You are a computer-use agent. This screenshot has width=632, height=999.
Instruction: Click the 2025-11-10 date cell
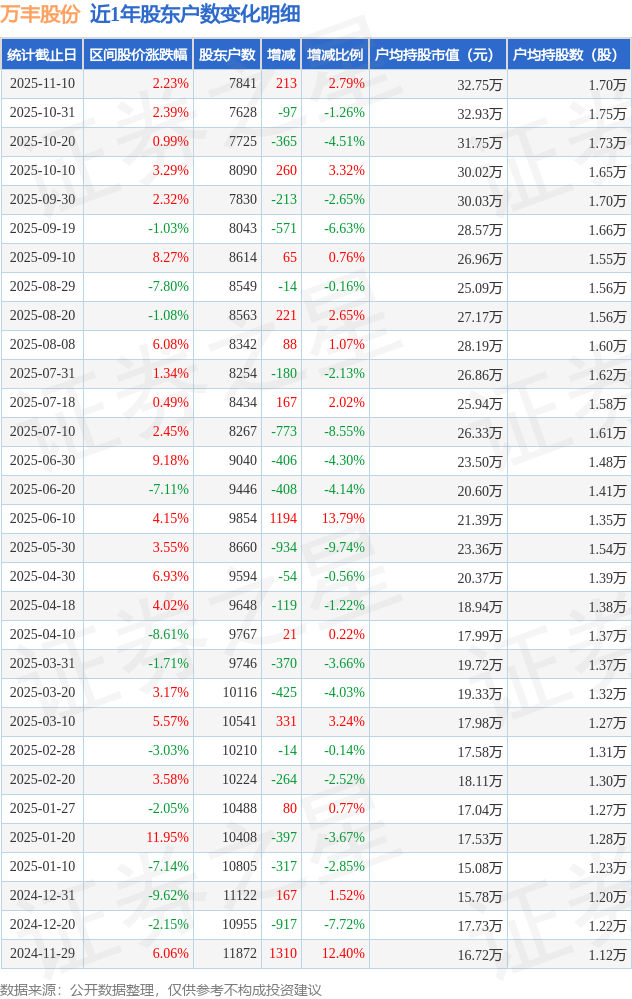(42, 84)
